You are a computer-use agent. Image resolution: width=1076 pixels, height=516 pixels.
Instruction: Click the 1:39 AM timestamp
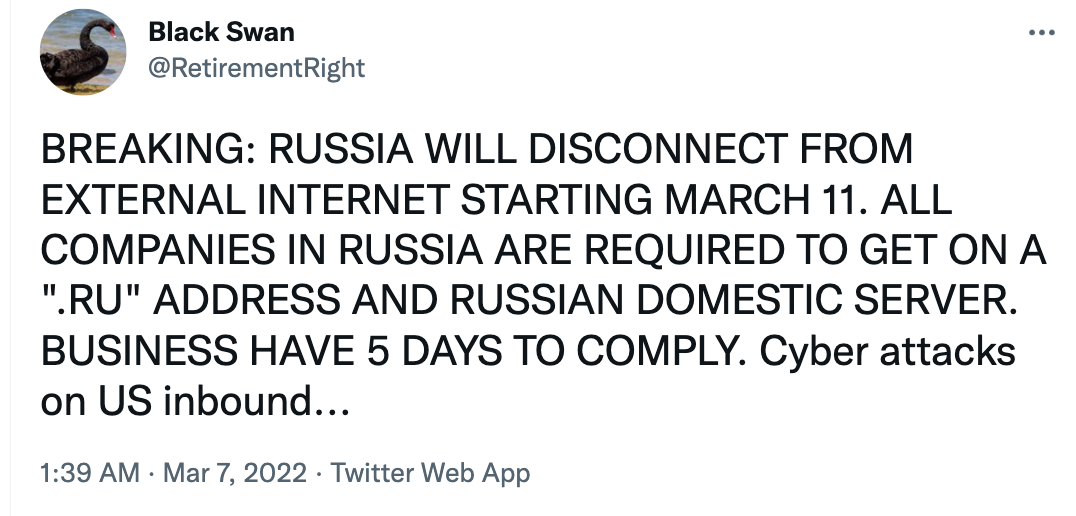tap(90, 473)
